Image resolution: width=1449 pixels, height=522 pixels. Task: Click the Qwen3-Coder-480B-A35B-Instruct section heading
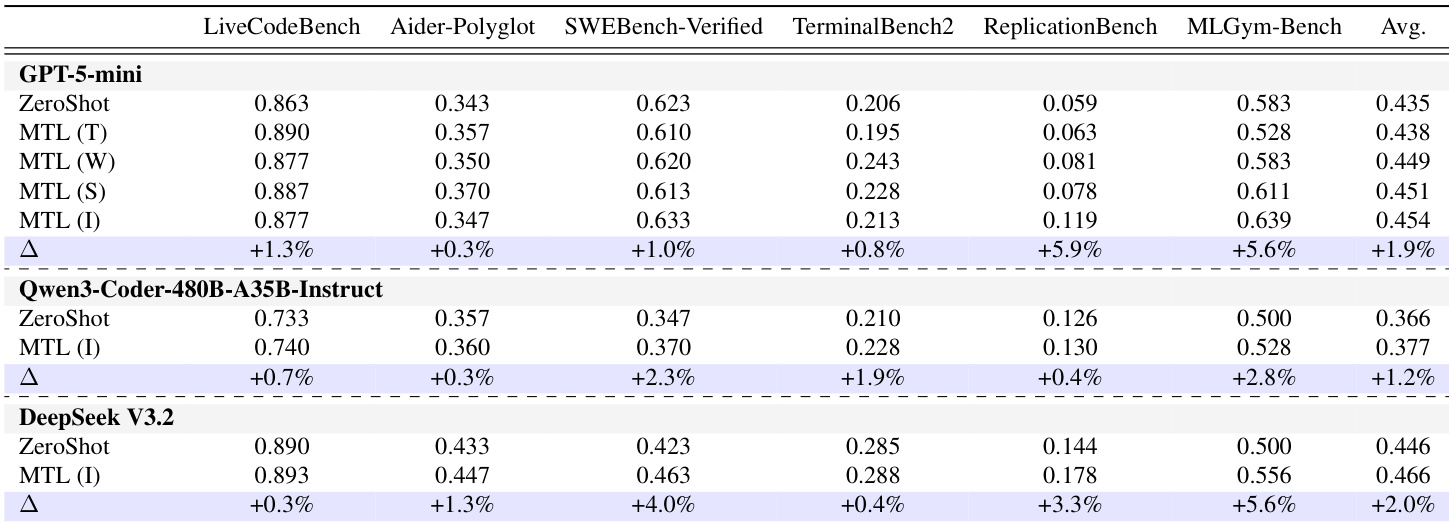point(200,291)
